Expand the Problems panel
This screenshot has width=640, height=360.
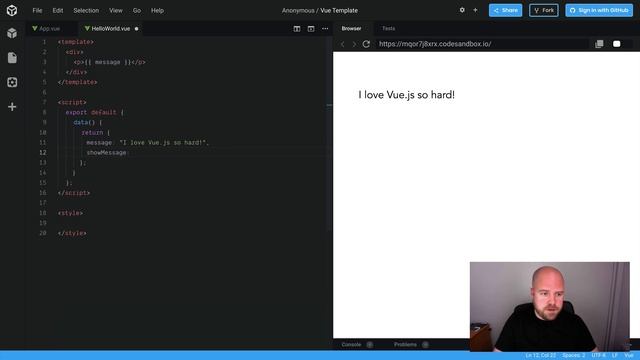(x=411, y=344)
